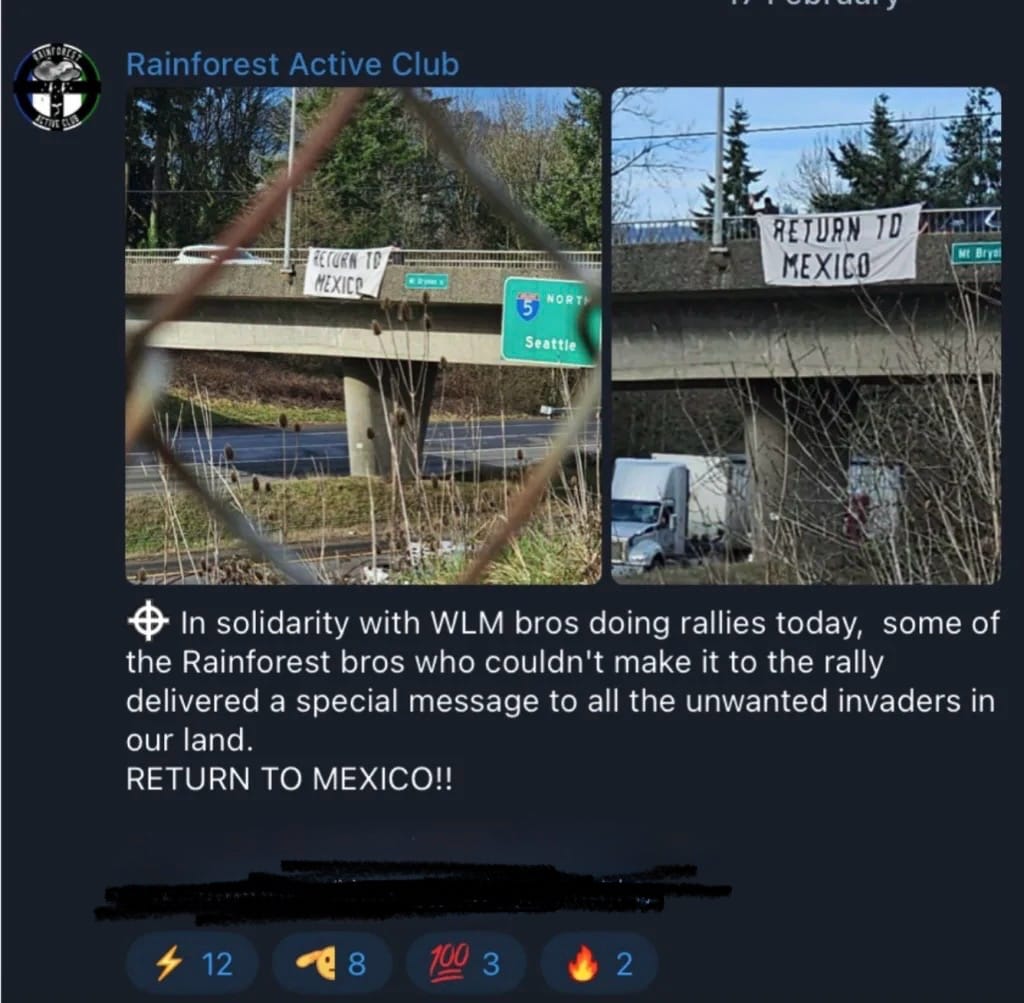Click the partially visible February date label
The image size is (1024, 1003).
tap(814, 3)
